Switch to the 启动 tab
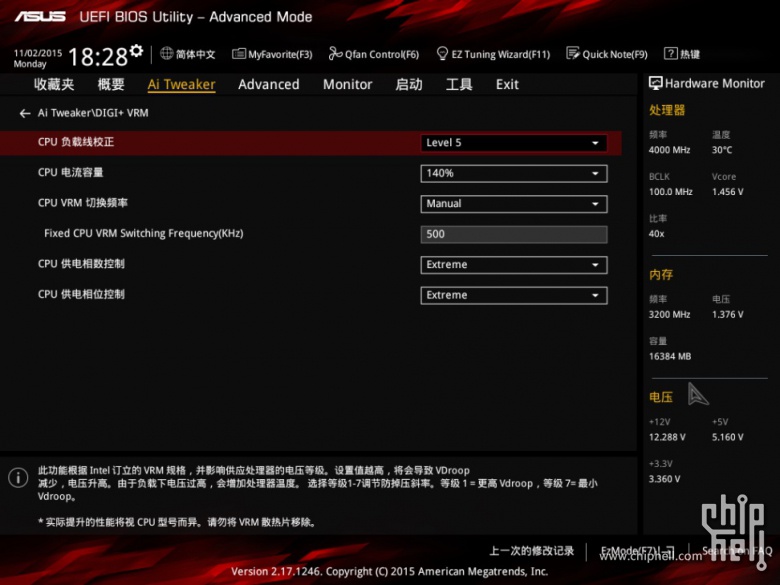The height and width of the screenshot is (585, 780). [x=408, y=84]
